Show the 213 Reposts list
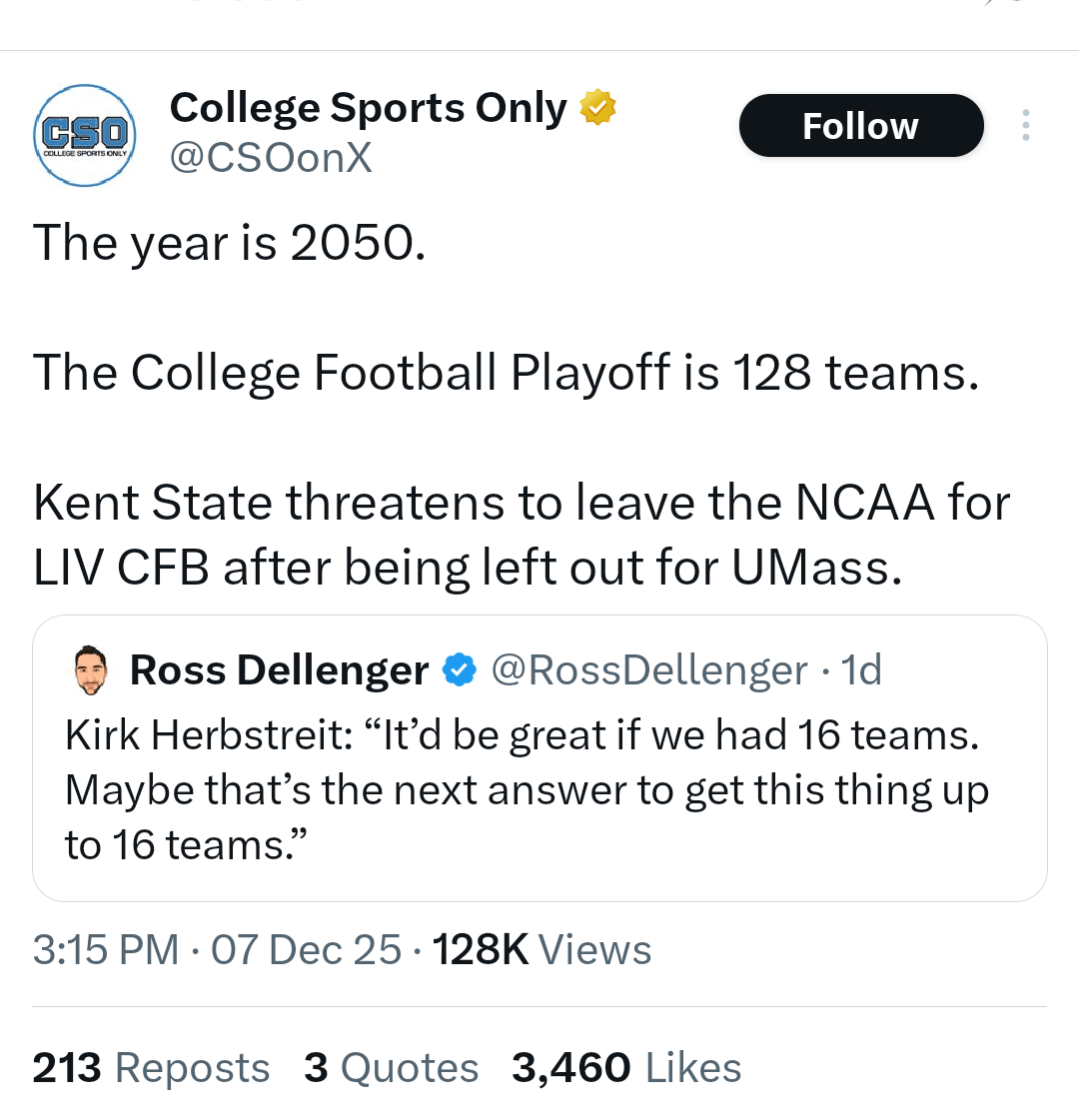Screen dimensions: 1079x1116 tap(151, 1068)
